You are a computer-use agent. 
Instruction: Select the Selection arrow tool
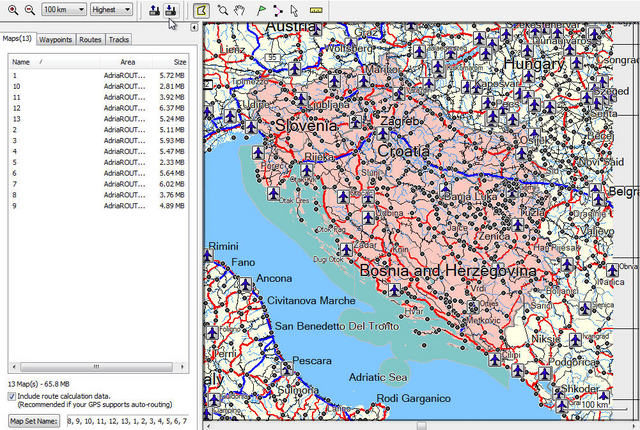point(294,10)
